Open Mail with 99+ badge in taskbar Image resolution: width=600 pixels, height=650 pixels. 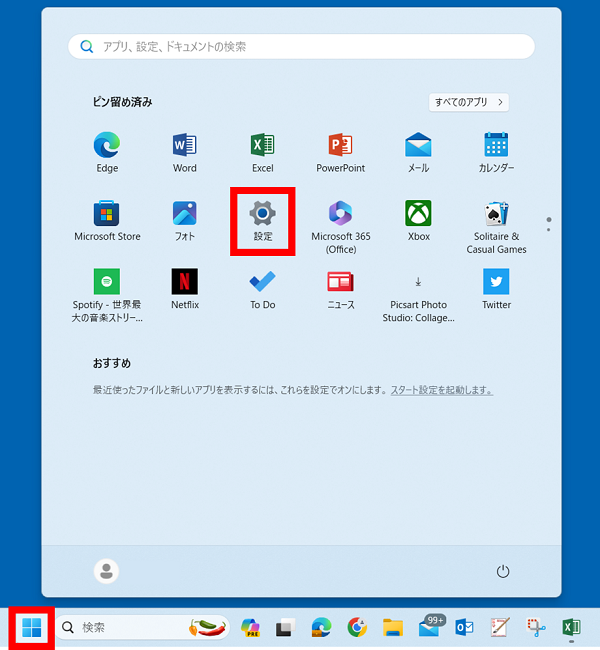coord(430,626)
